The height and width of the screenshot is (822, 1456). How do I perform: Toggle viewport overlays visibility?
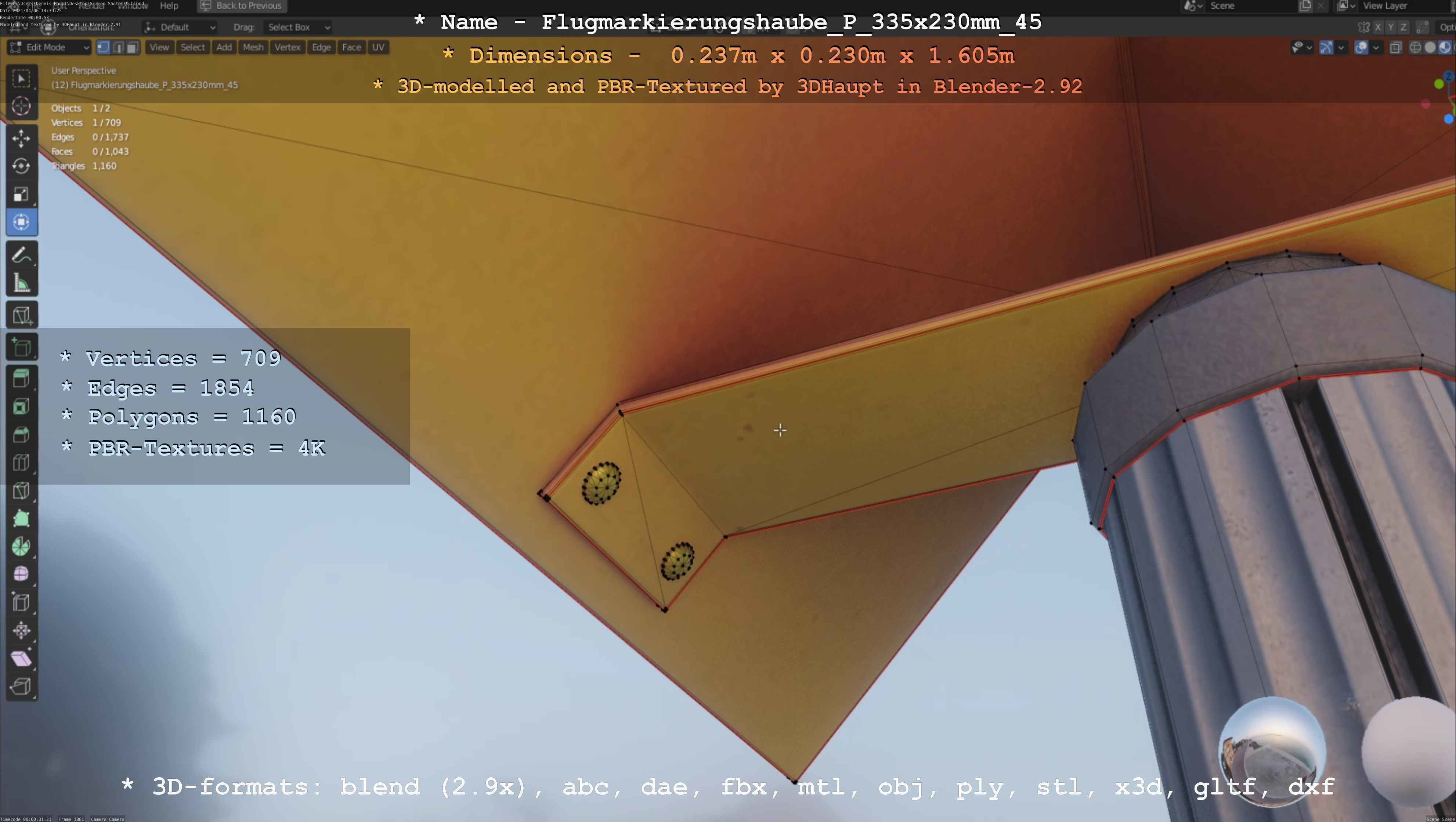[1362, 47]
